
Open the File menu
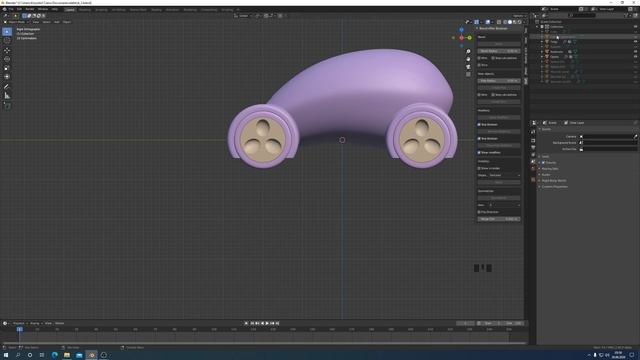point(11,9)
